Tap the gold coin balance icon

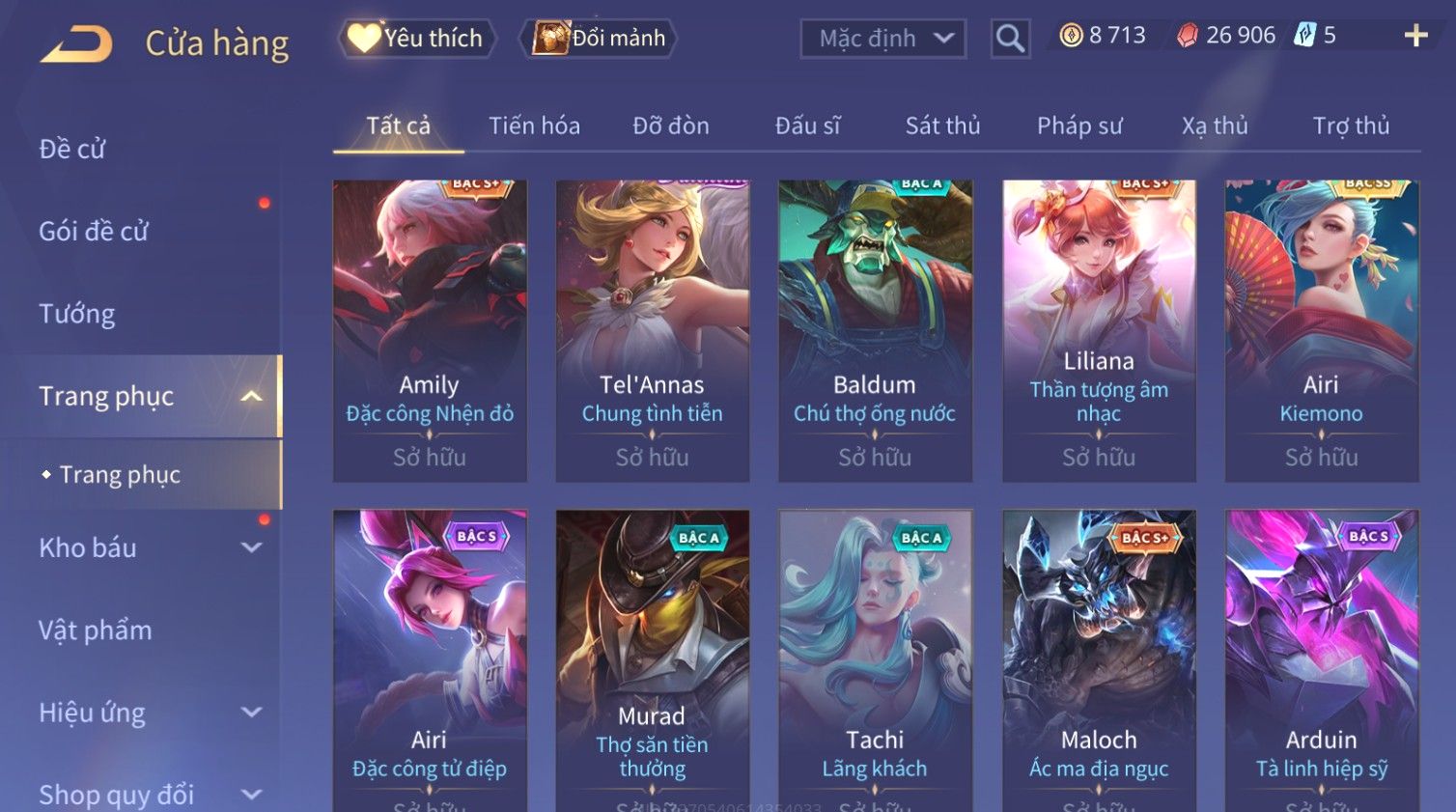tap(1071, 36)
